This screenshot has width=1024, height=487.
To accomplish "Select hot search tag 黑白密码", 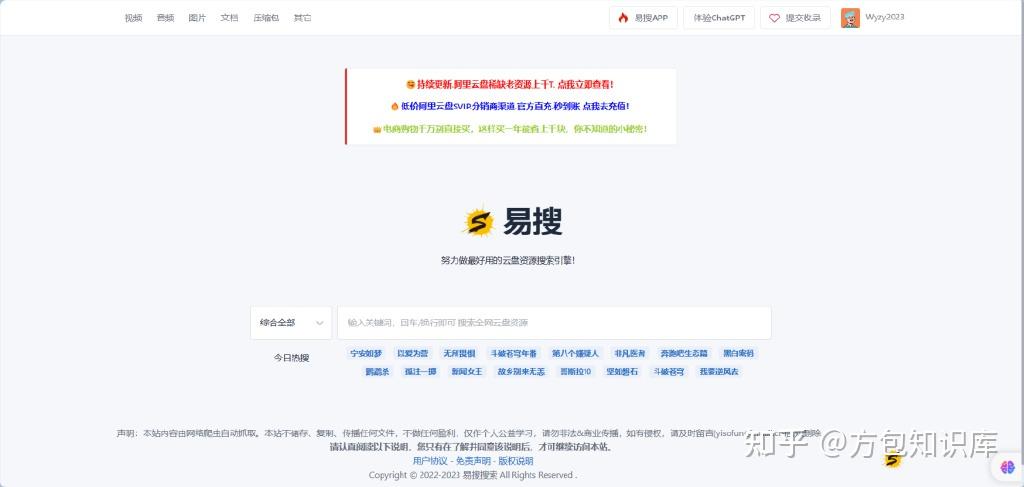I will coord(739,353).
